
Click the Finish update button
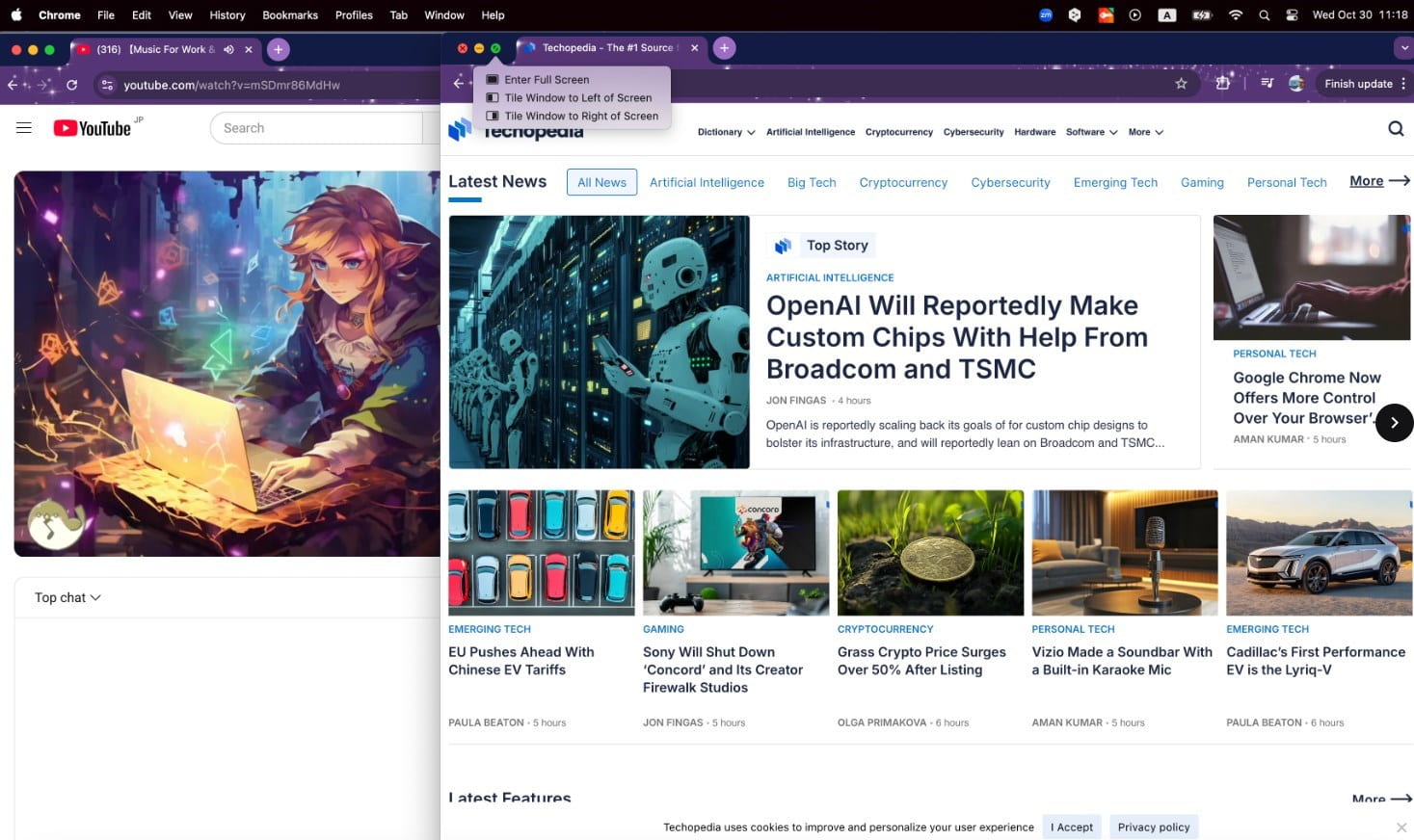(x=1358, y=84)
